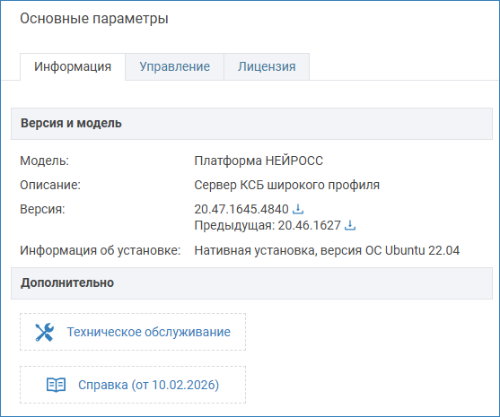Click the Информация об установке: label

click(x=100, y=250)
